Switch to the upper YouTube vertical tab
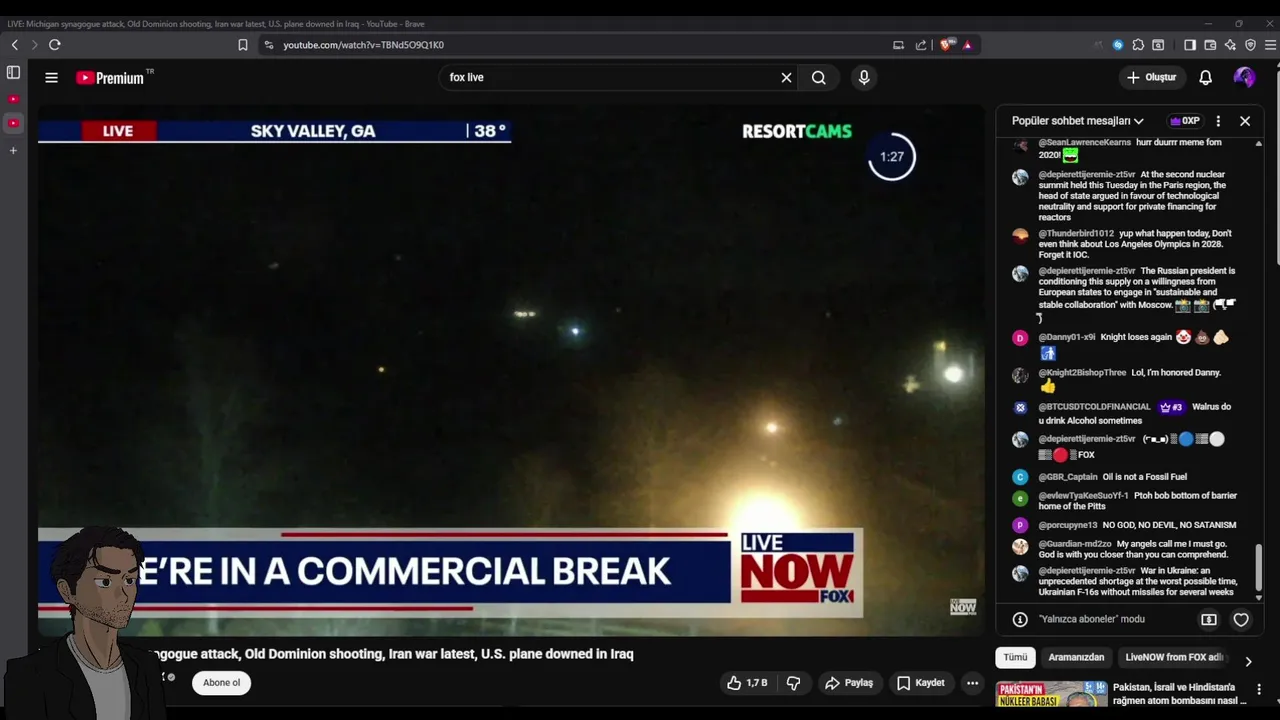Screen dimensions: 1280x720 point(13,99)
